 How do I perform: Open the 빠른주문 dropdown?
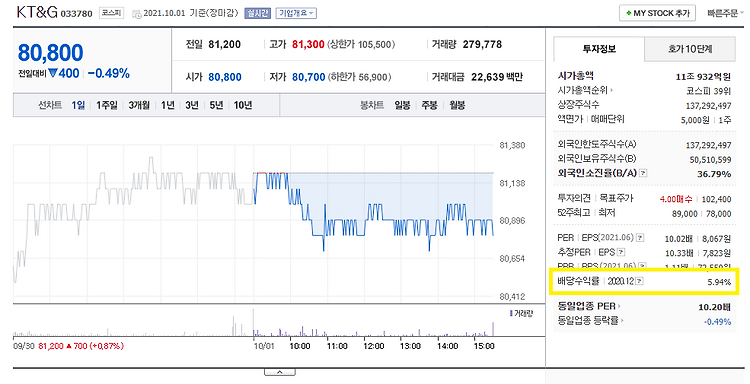(x=725, y=13)
